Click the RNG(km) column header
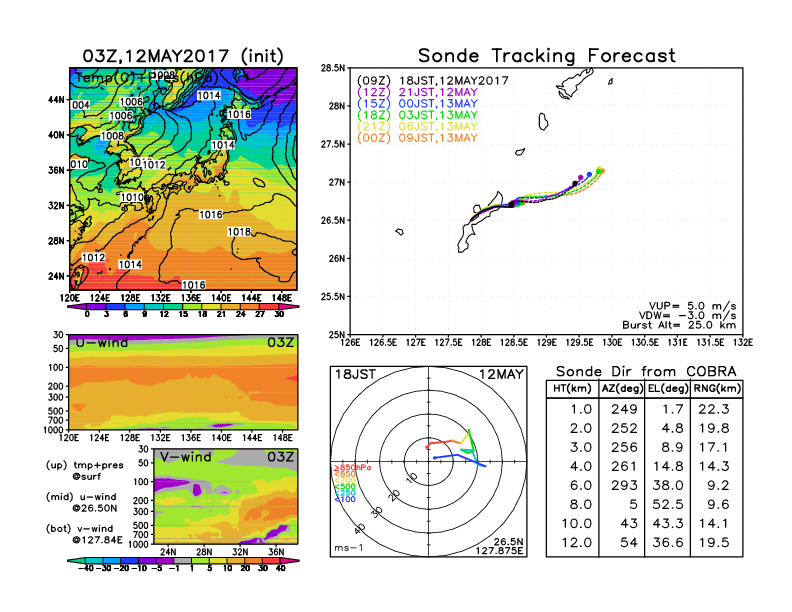Image resolution: width=792 pixels, height=612 pixels. [717, 389]
